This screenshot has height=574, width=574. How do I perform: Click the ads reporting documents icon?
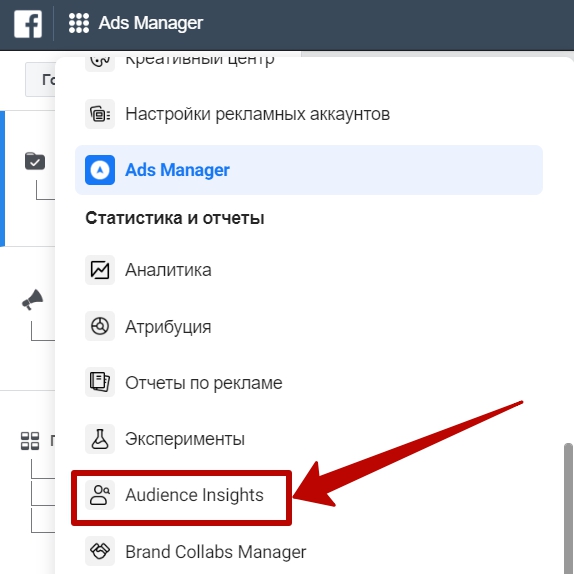pyautogui.click(x=100, y=382)
